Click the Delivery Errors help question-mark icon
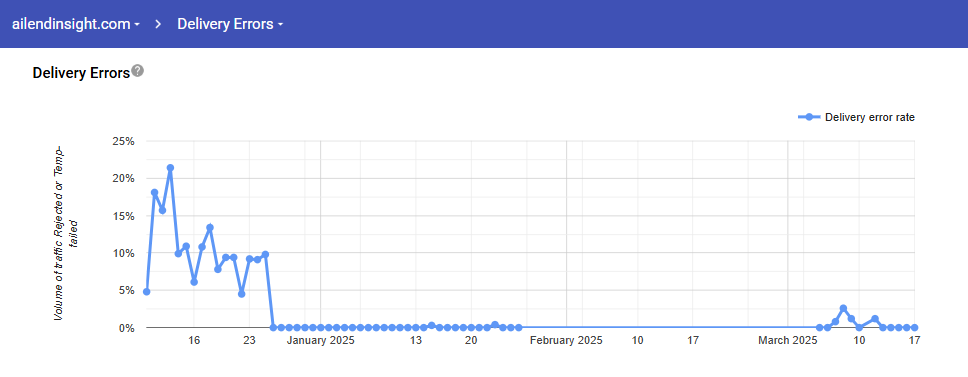 pyautogui.click(x=138, y=71)
